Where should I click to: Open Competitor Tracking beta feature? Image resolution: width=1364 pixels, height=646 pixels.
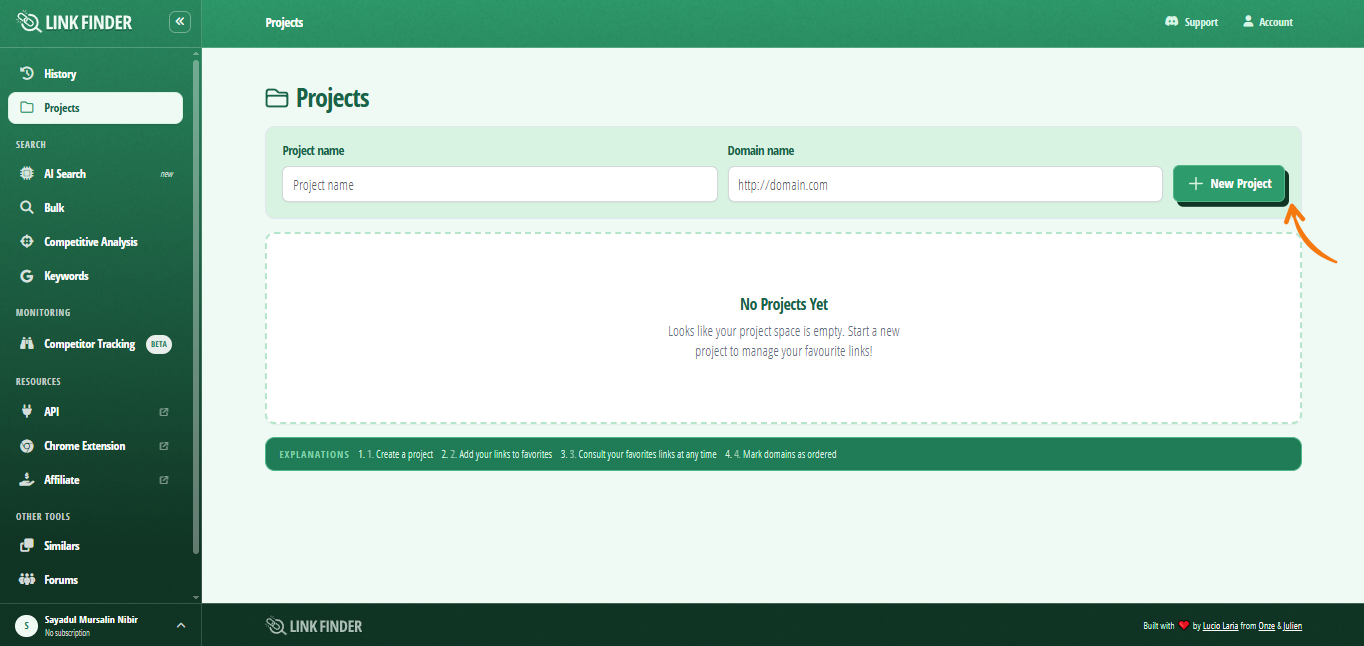(x=95, y=344)
